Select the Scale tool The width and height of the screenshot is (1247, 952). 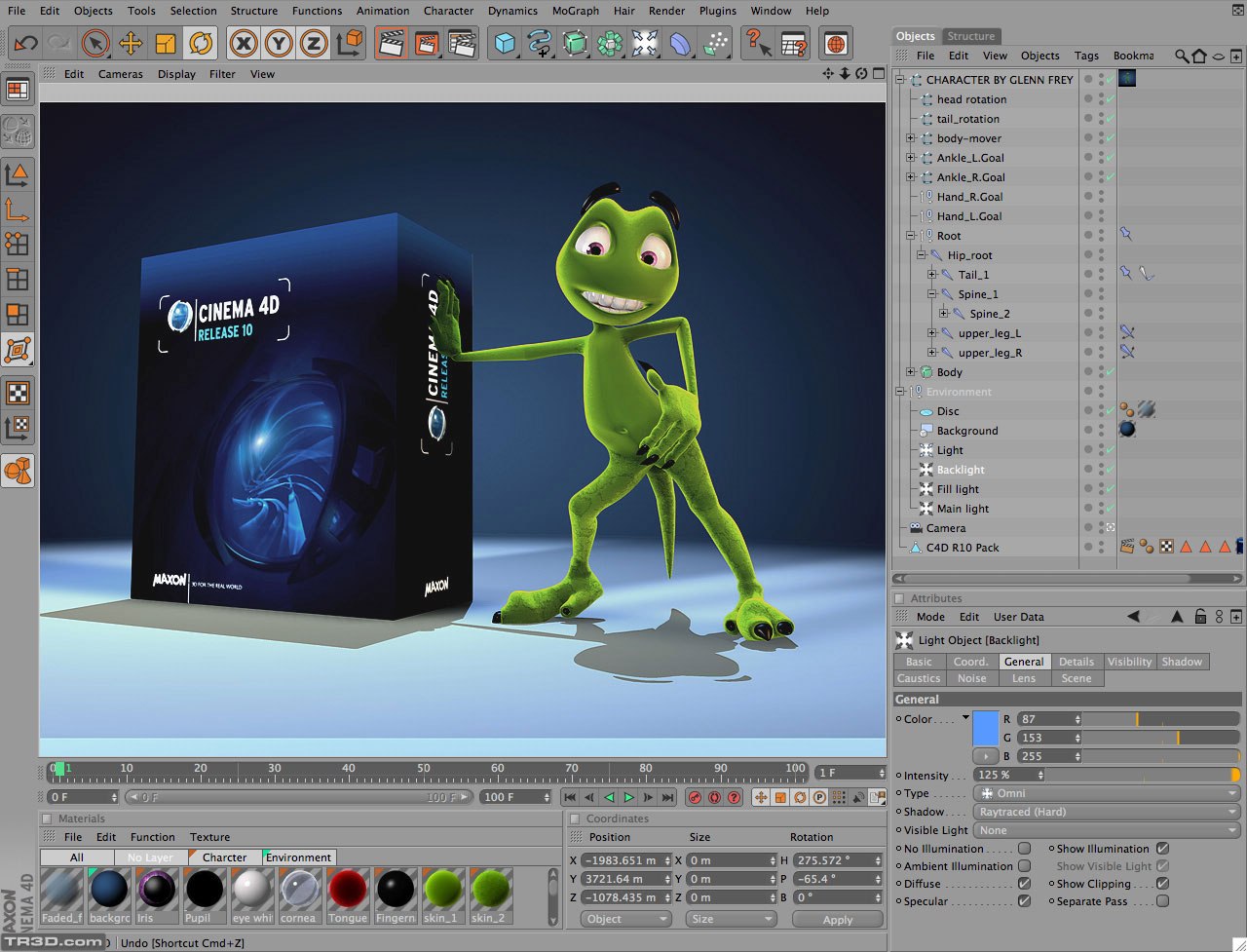click(x=165, y=43)
